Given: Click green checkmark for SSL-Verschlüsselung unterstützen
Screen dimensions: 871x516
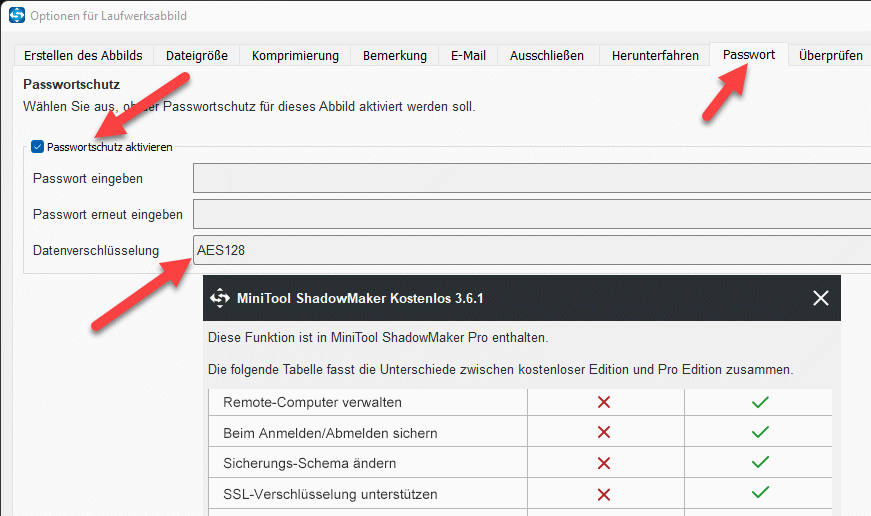Looking at the screenshot, I should (760, 493).
